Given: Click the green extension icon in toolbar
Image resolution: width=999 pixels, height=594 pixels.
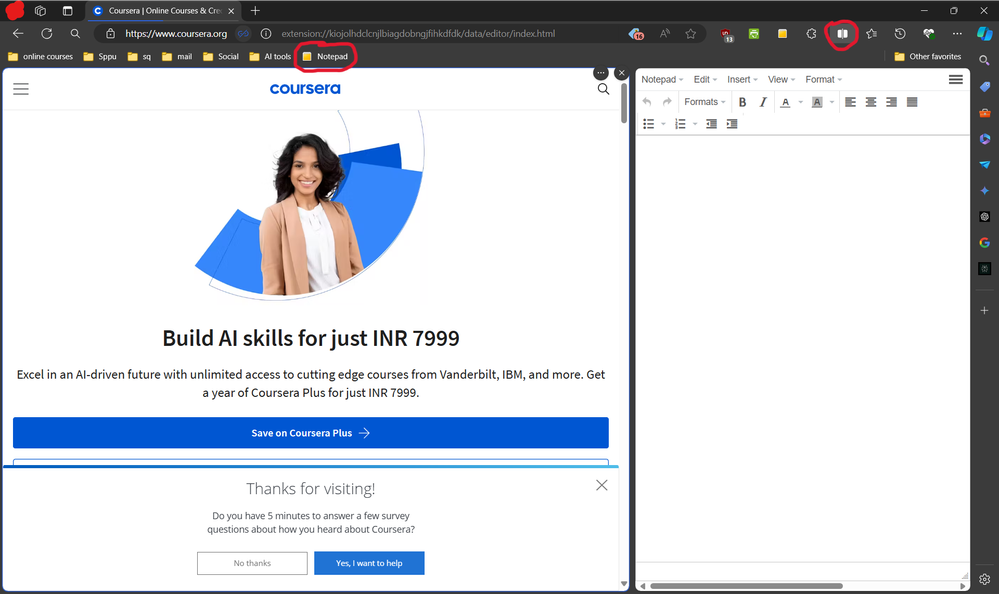Looking at the screenshot, I should pyautogui.click(x=754, y=34).
